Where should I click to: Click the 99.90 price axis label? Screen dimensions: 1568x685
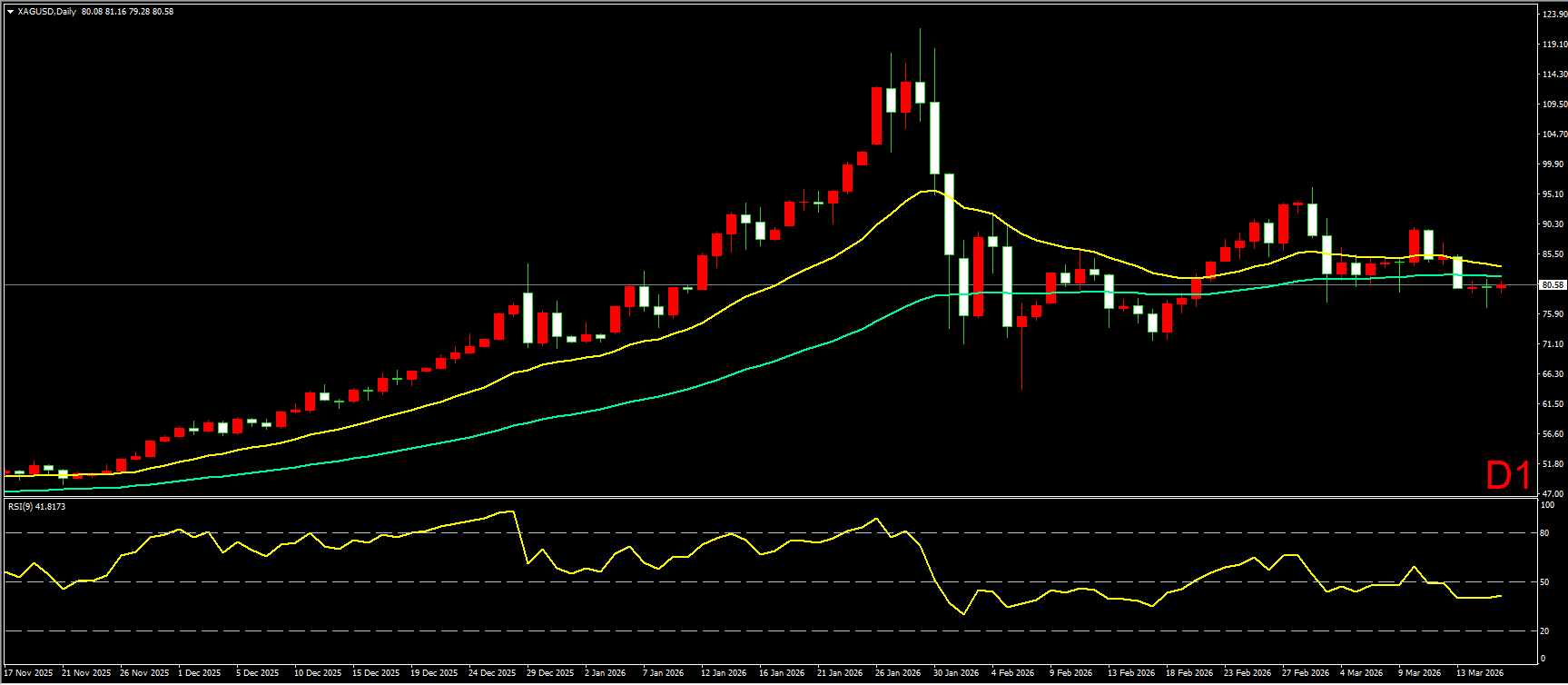point(1553,164)
